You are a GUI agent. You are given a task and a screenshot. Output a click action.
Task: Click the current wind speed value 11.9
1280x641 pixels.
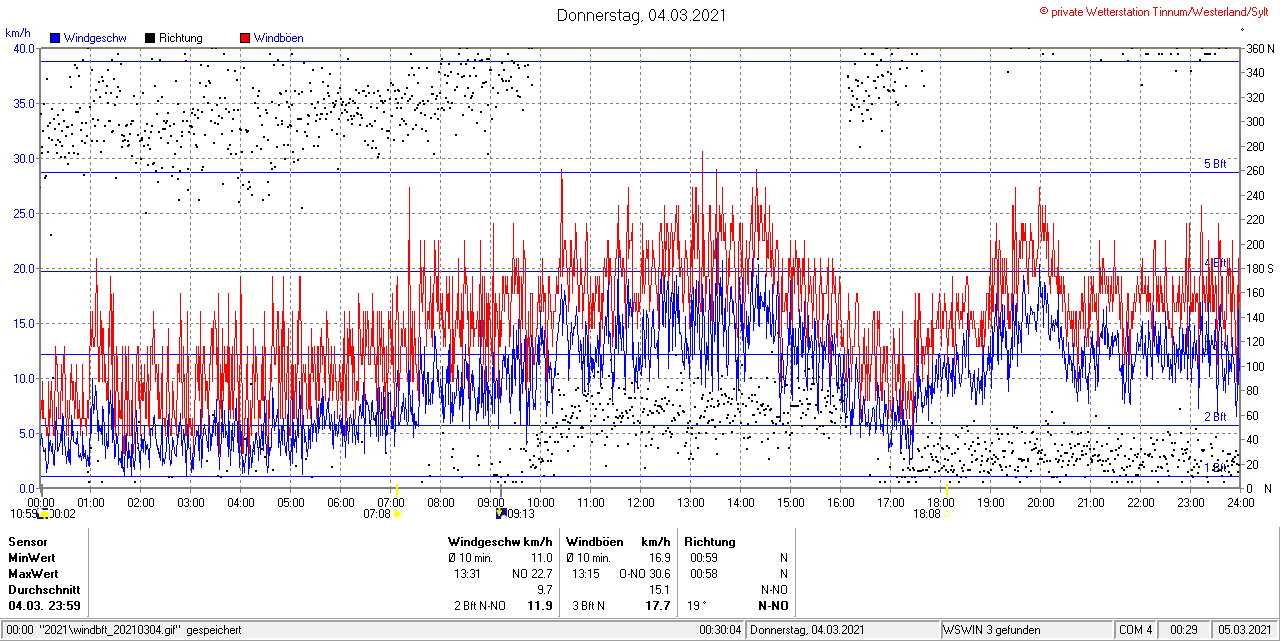pos(540,606)
